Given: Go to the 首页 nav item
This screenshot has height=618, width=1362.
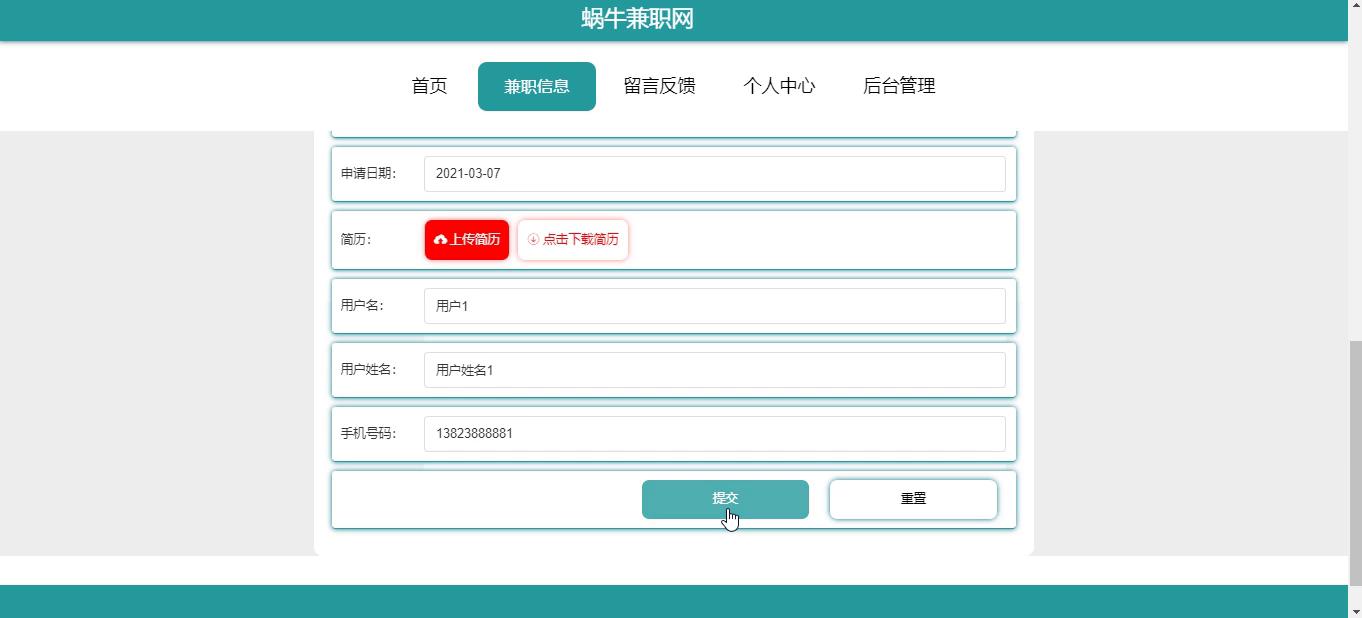Looking at the screenshot, I should 429,86.
